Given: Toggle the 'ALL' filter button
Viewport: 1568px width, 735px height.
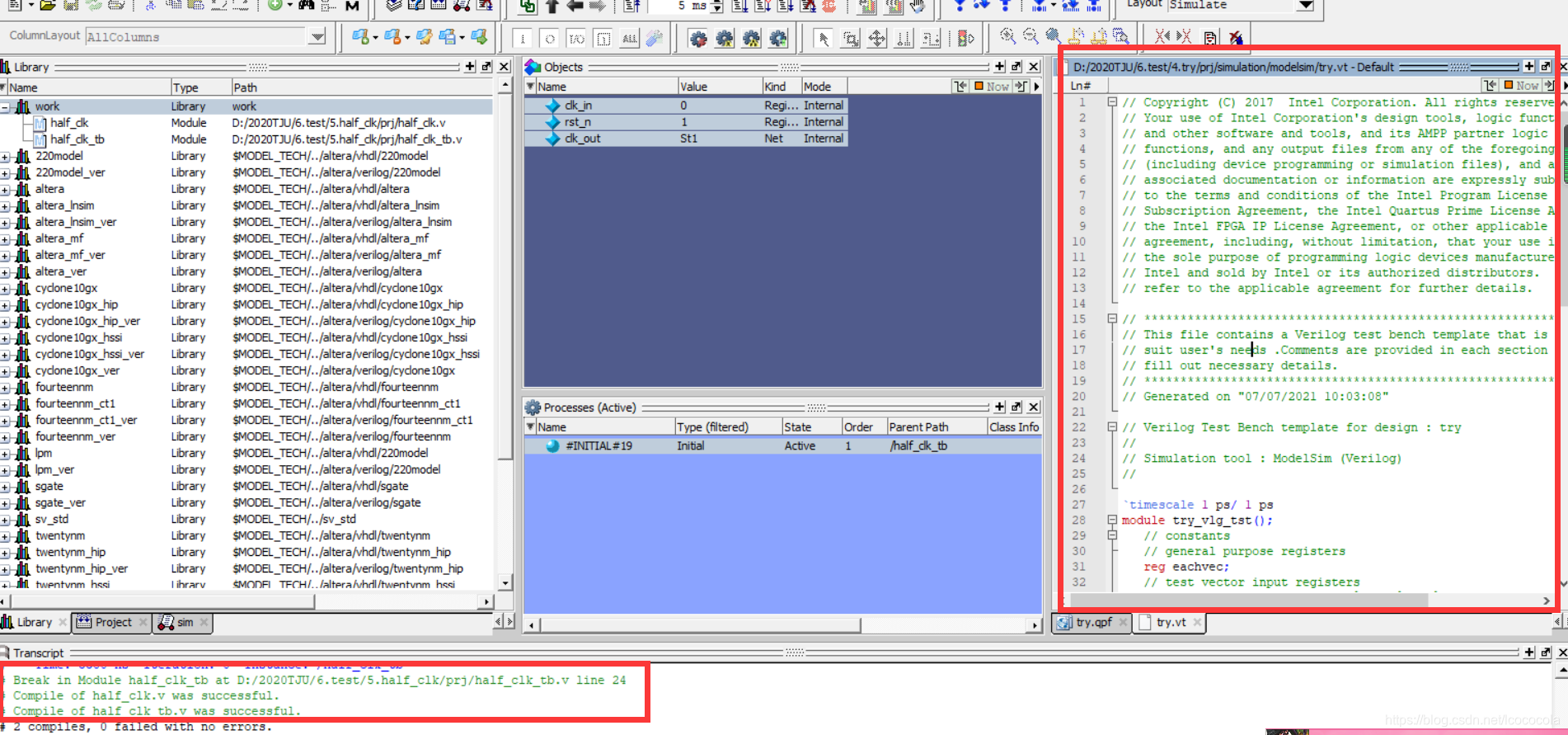Looking at the screenshot, I should [x=630, y=39].
